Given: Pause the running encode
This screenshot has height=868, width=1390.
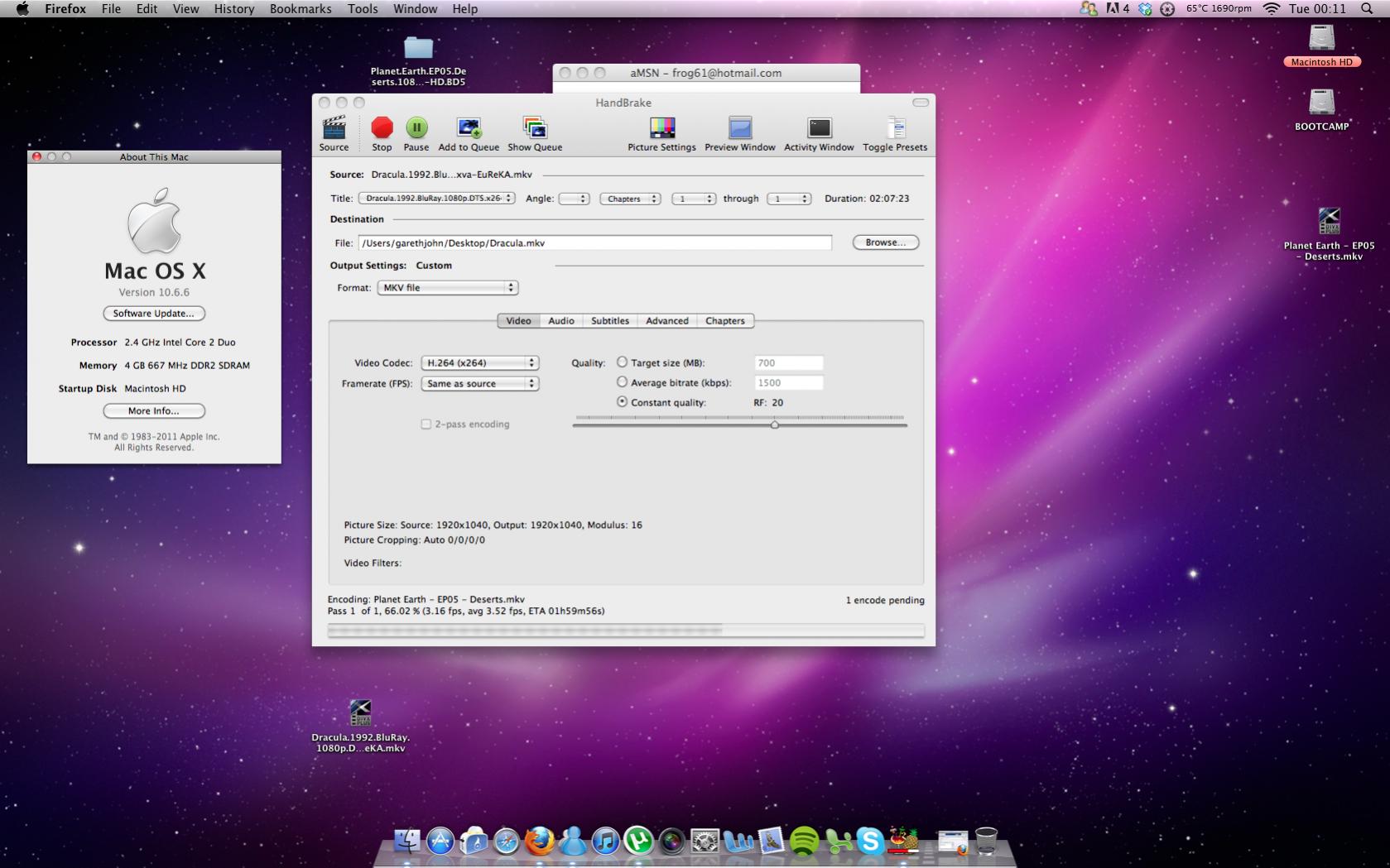Looking at the screenshot, I should click(416, 133).
